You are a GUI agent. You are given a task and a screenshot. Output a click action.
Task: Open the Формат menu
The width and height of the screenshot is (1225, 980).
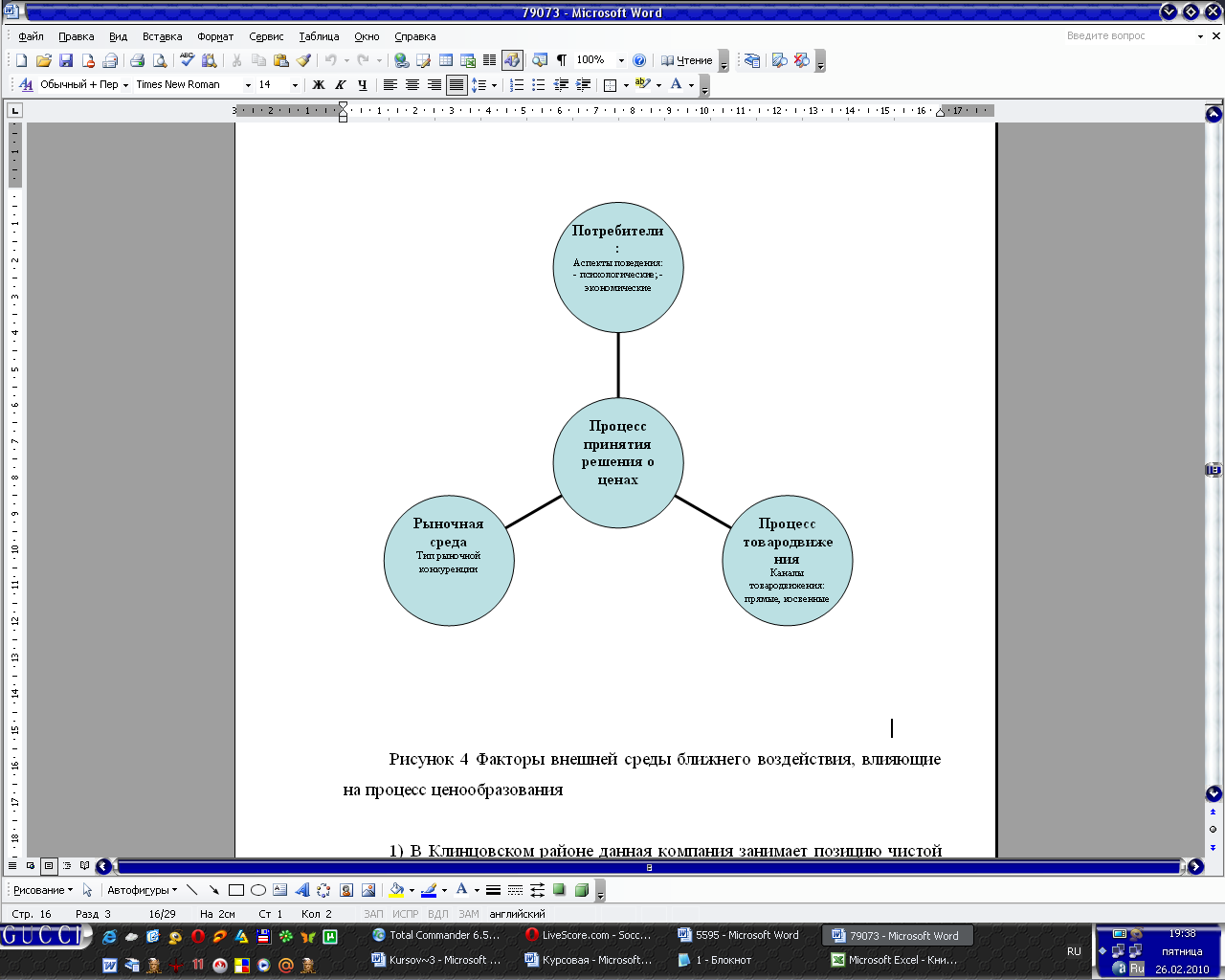215,36
